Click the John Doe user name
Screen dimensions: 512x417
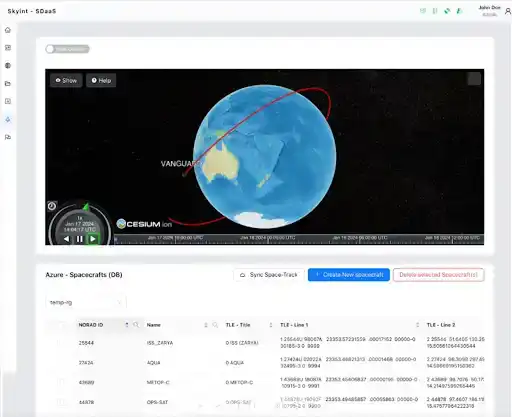tap(489, 8)
